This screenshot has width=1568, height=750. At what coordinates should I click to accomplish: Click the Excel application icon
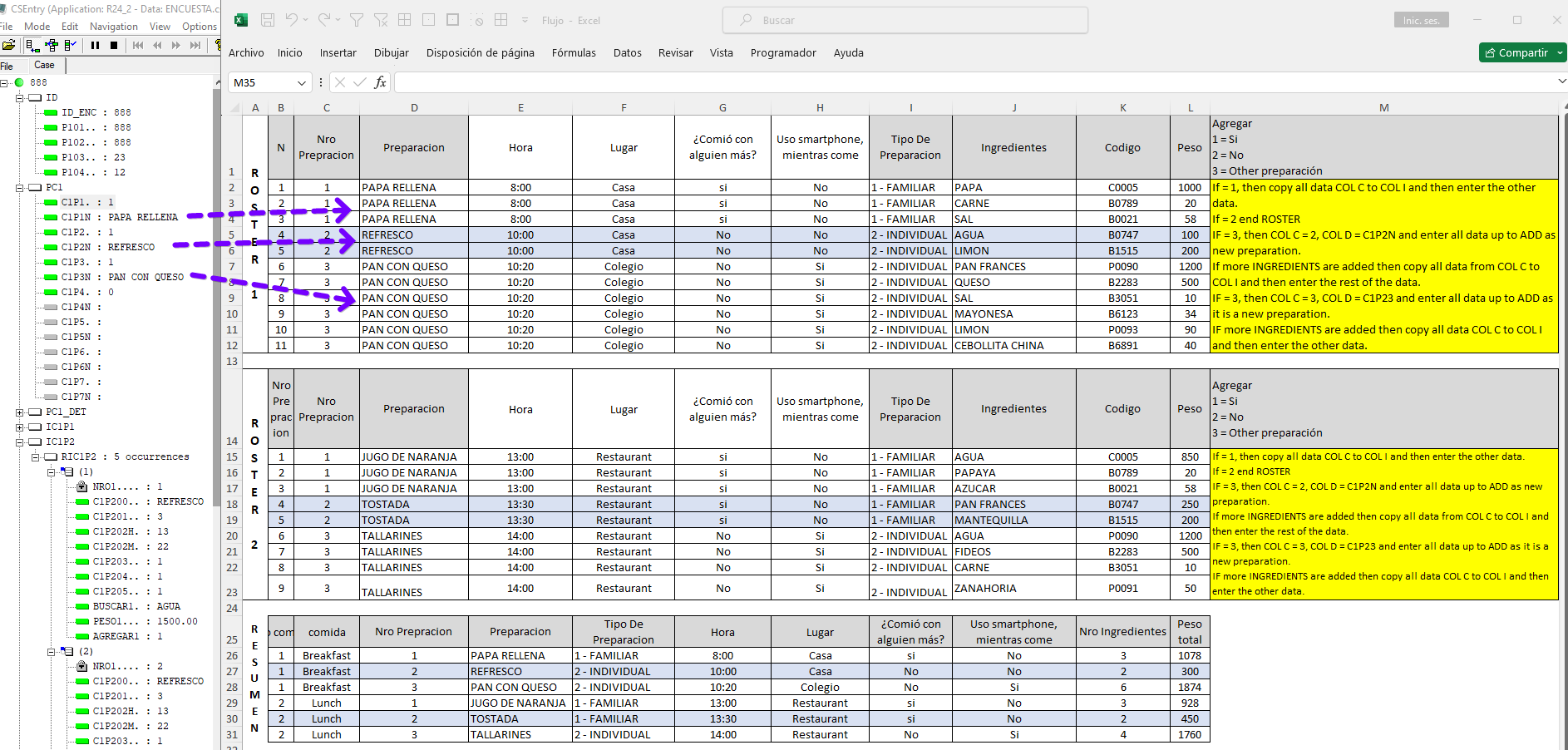pyautogui.click(x=241, y=20)
